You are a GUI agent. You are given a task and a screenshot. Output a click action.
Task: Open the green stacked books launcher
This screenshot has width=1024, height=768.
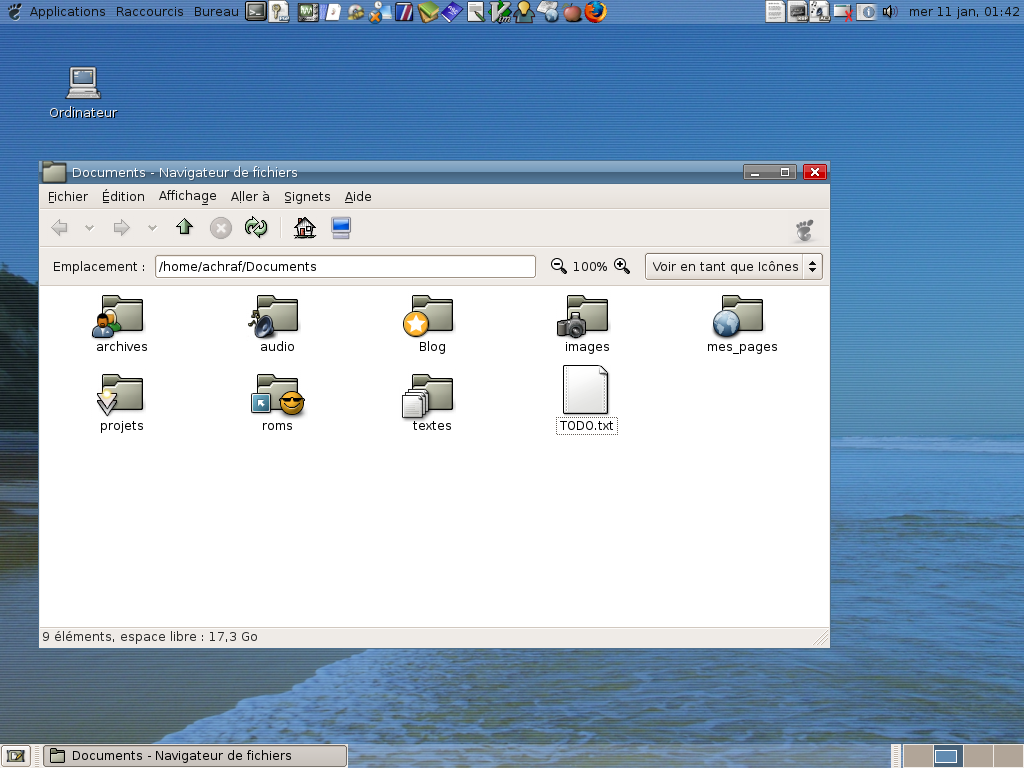coord(428,12)
